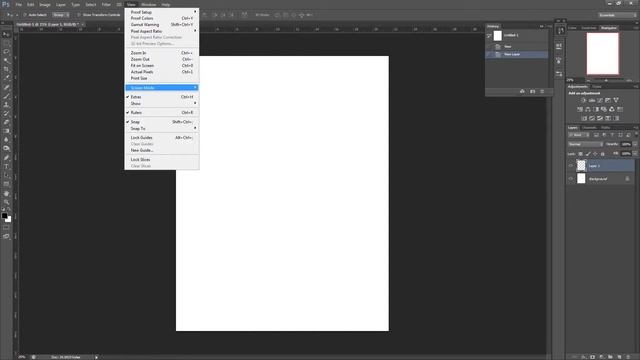Select the Quick Selection tool

pyautogui.click(x=6, y=60)
